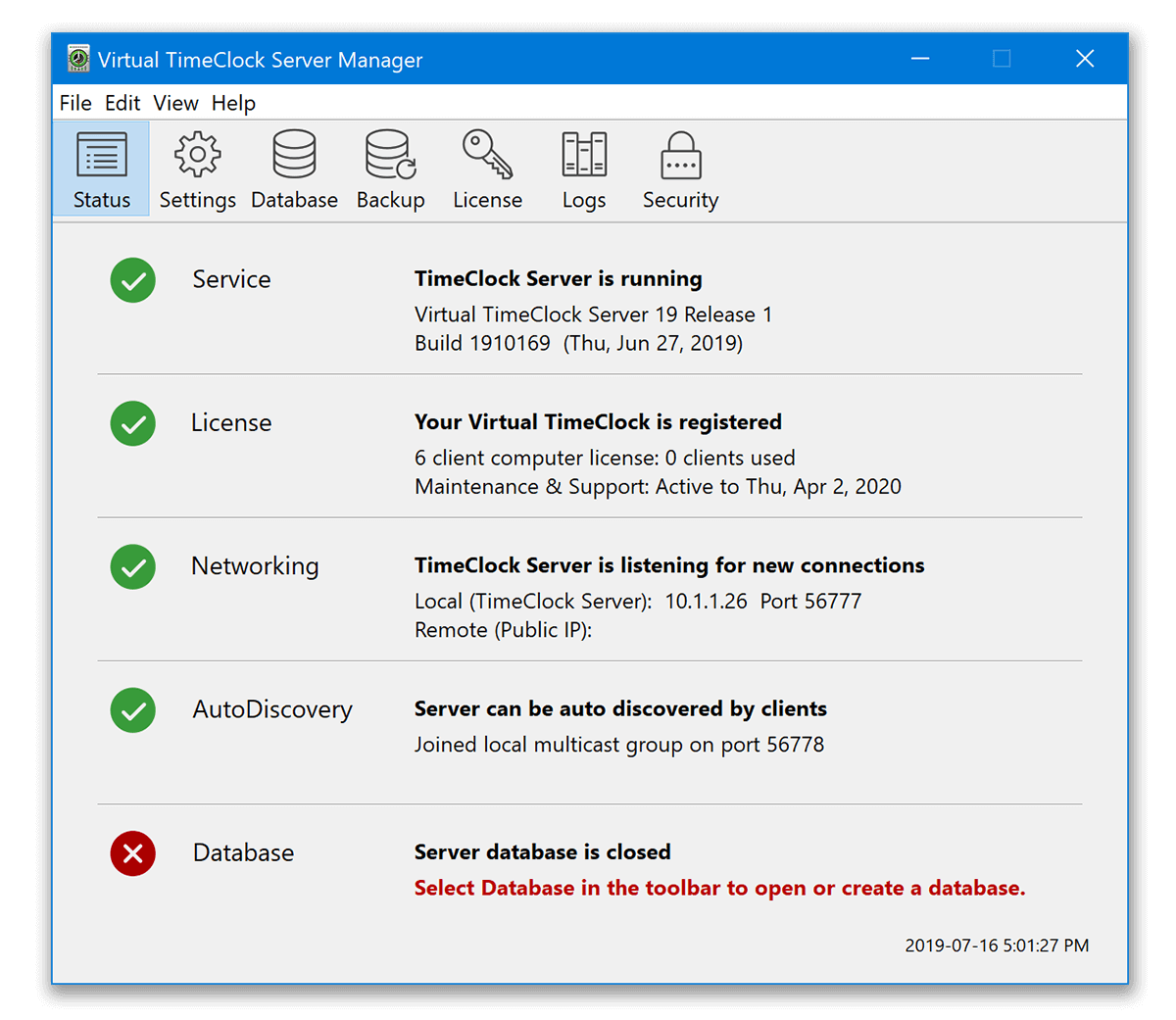Screen dimensions: 1176x1020
Task: Click the Maintenance & Support status line
Action: pyautogui.click(x=658, y=486)
